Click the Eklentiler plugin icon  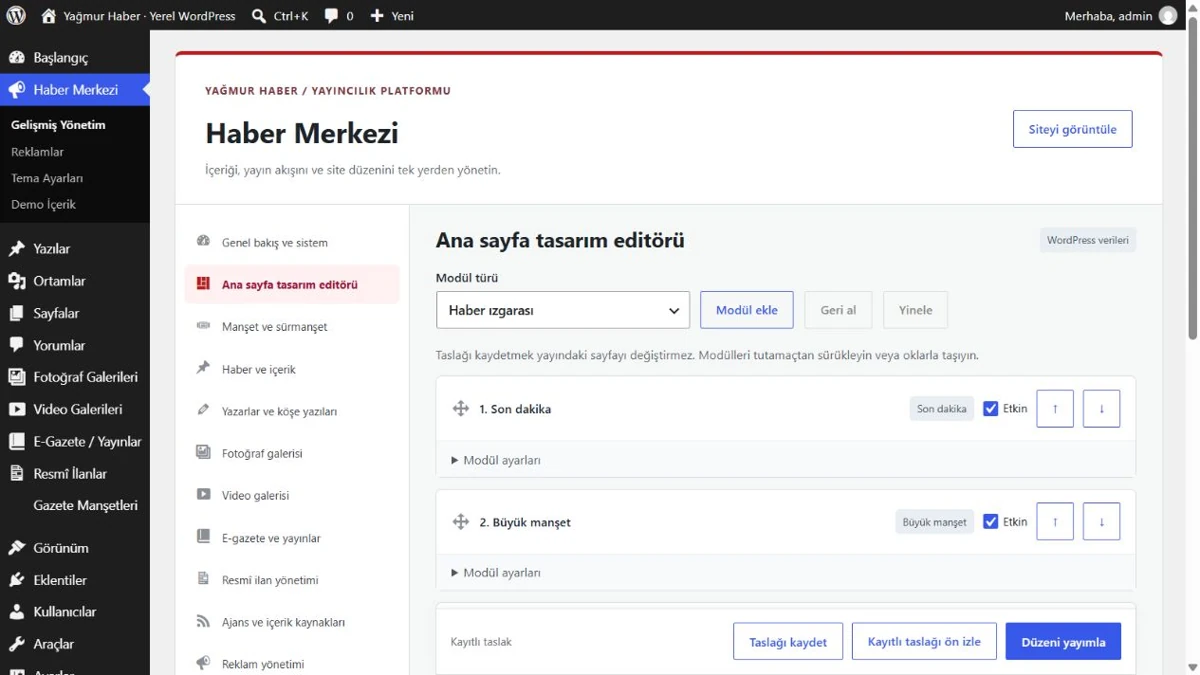click(17, 579)
